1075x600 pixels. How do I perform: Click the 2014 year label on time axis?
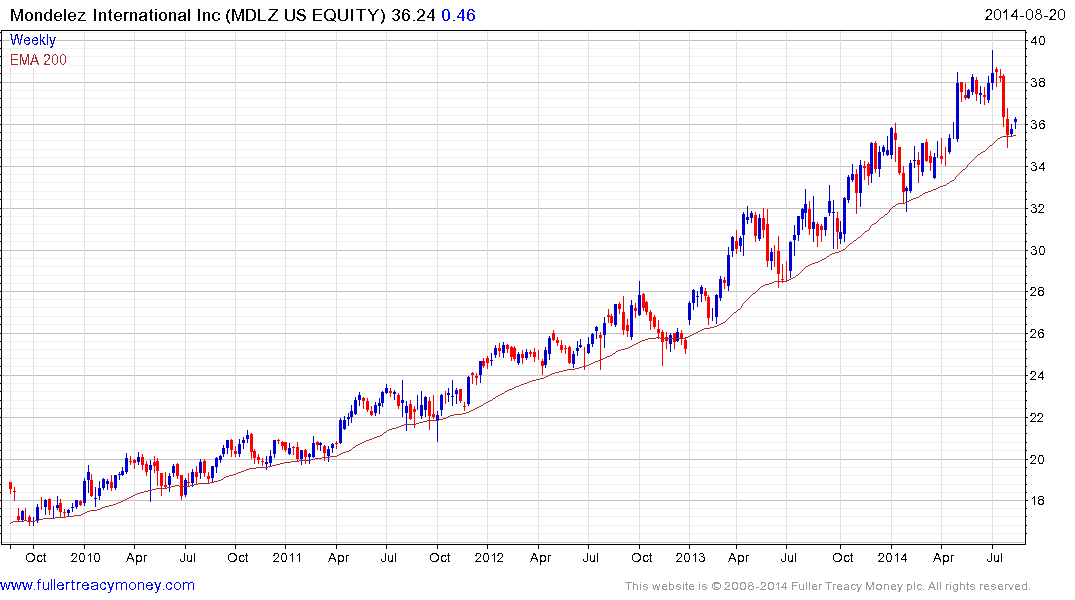click(892, 557)
